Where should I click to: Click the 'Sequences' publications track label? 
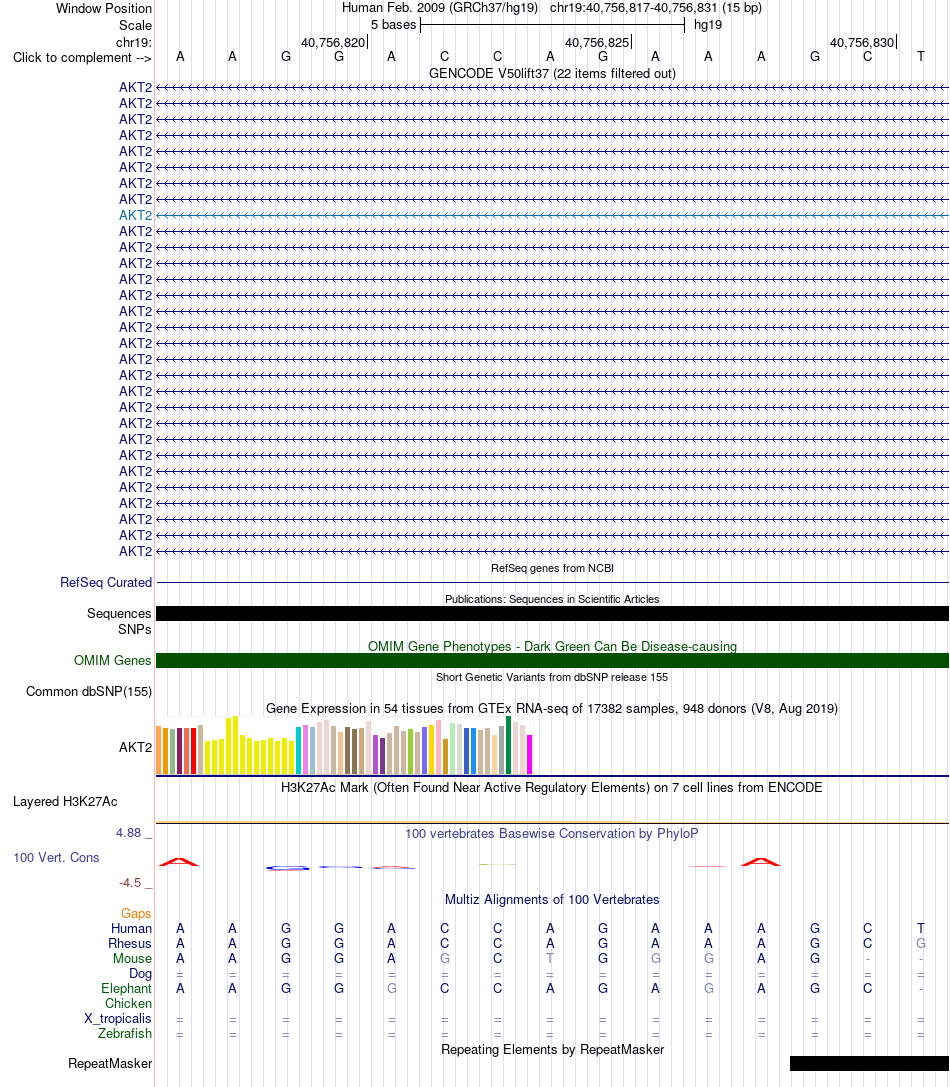119,614
